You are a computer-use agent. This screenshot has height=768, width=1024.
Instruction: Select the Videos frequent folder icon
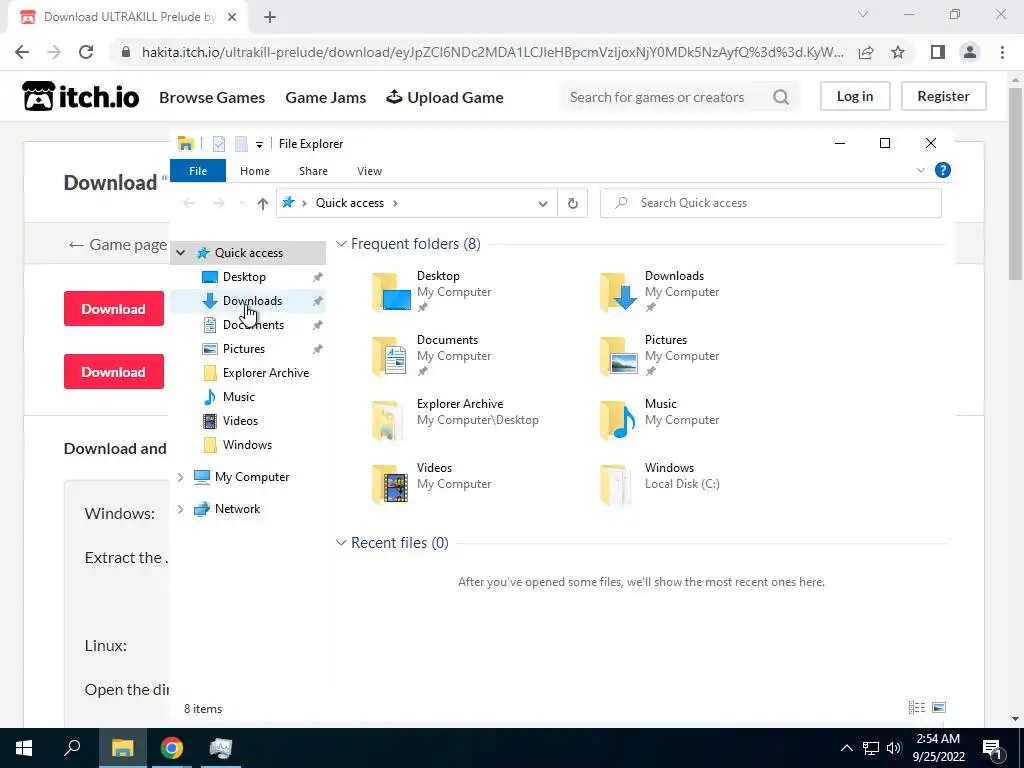click(x=391, y=484)
